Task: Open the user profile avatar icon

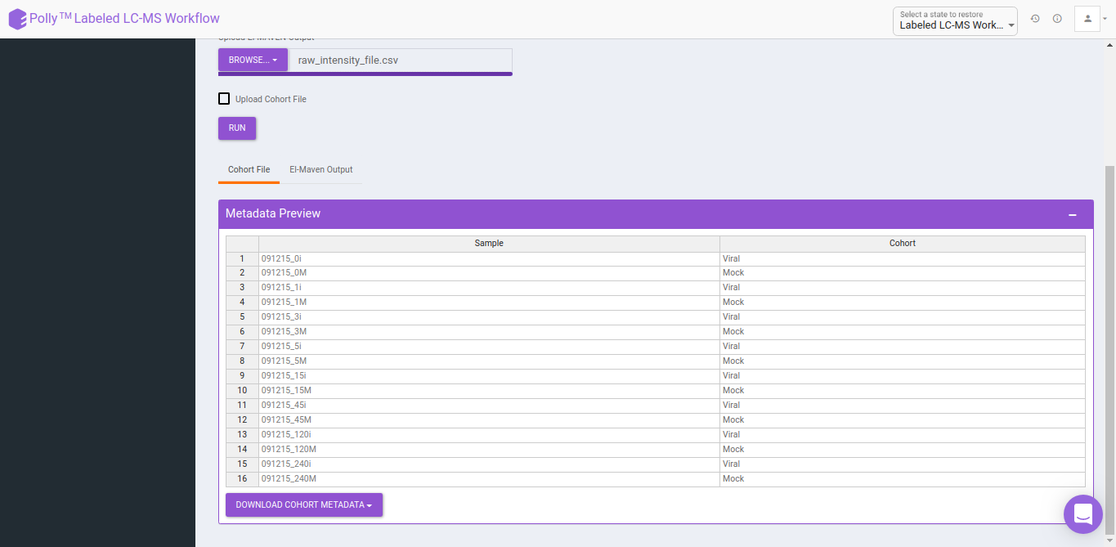Action: coord(1088,19)
